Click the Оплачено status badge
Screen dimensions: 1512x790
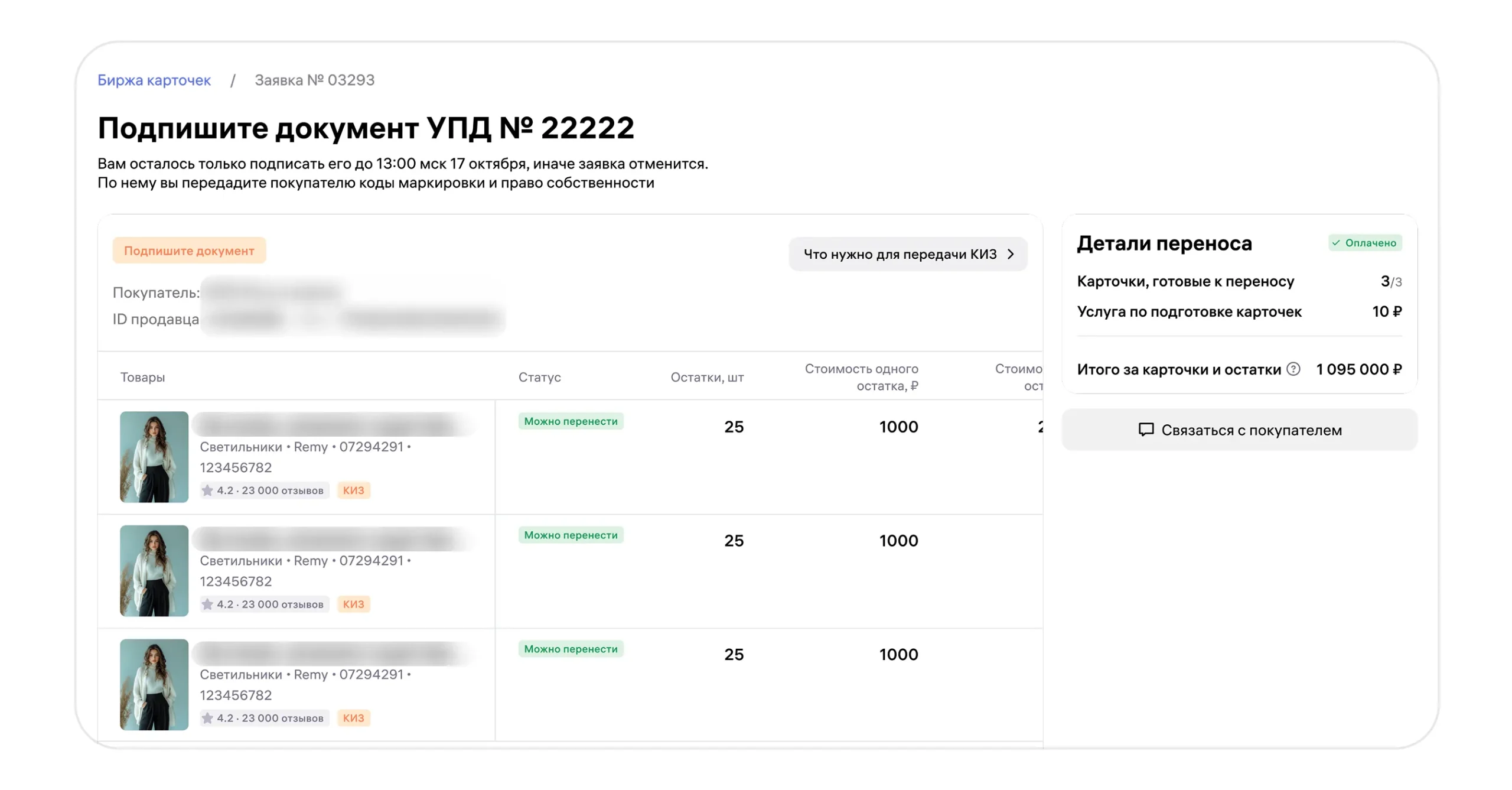point(1364,243)
